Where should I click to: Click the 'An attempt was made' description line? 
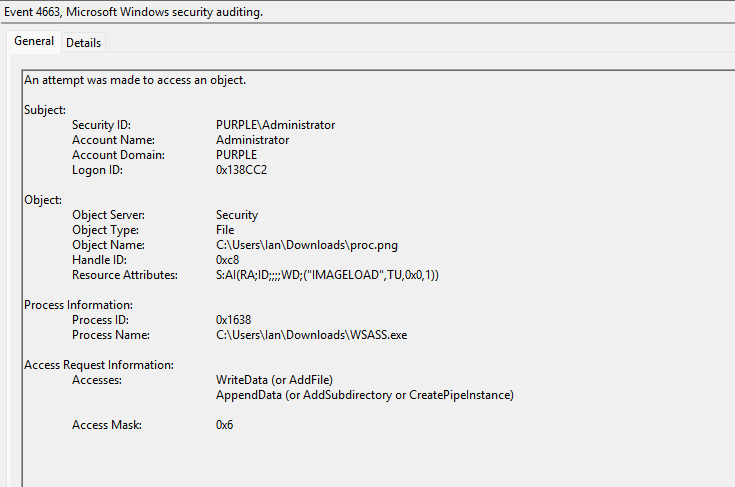(x=134, y=80)
